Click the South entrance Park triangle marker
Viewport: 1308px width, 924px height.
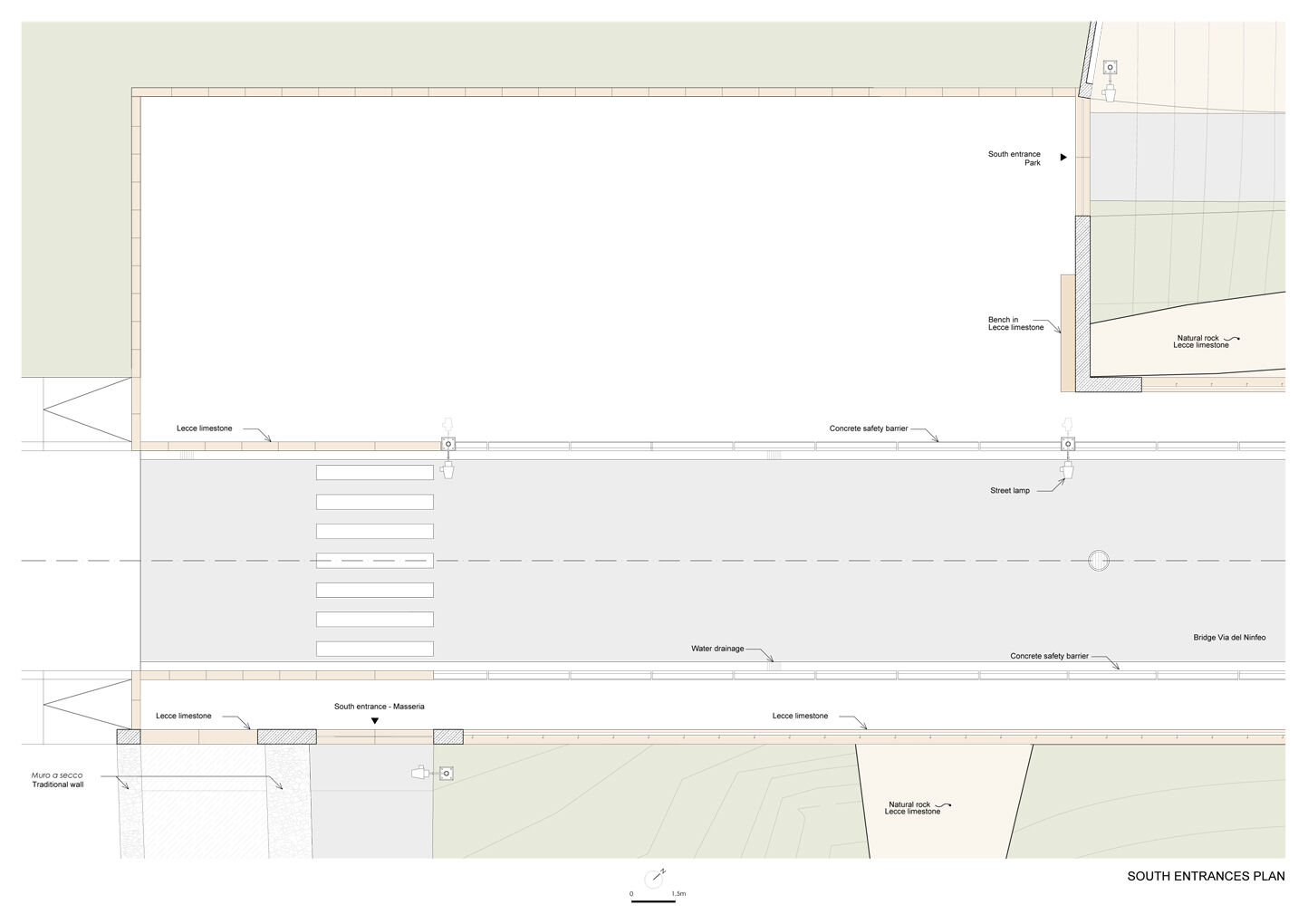(x=1063, y=158)
